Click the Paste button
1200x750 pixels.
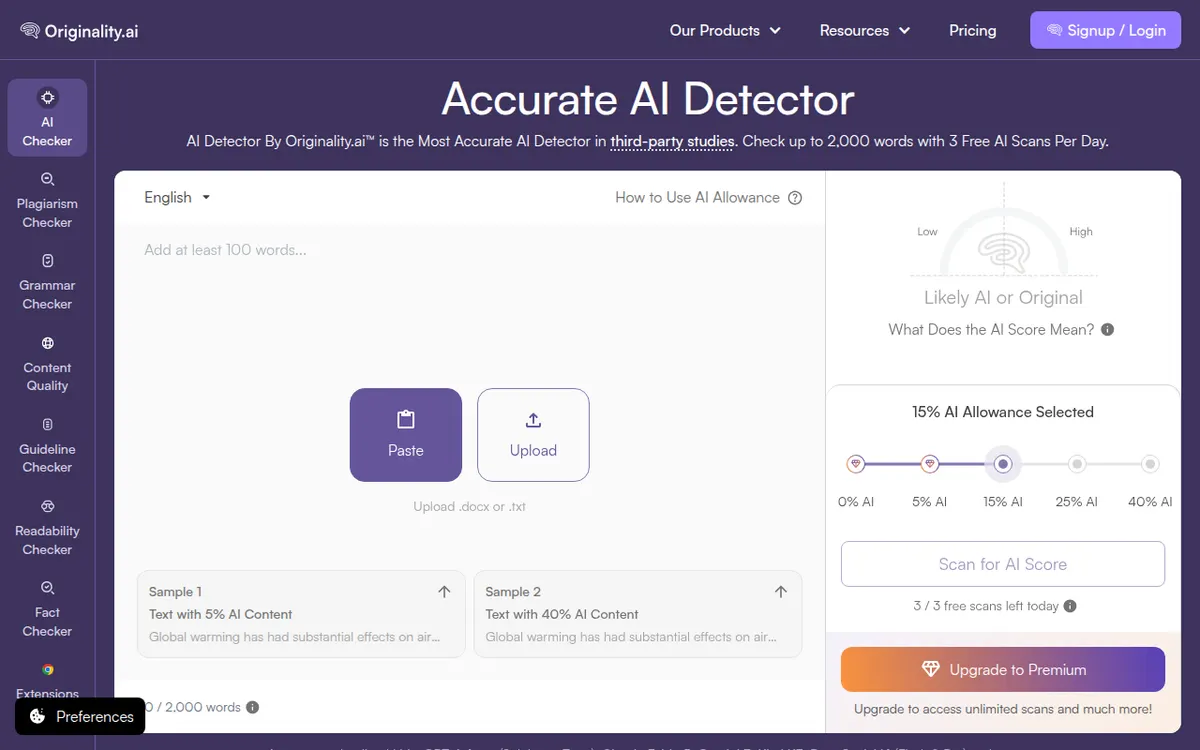pyautogui.click(x=406, y=435)
